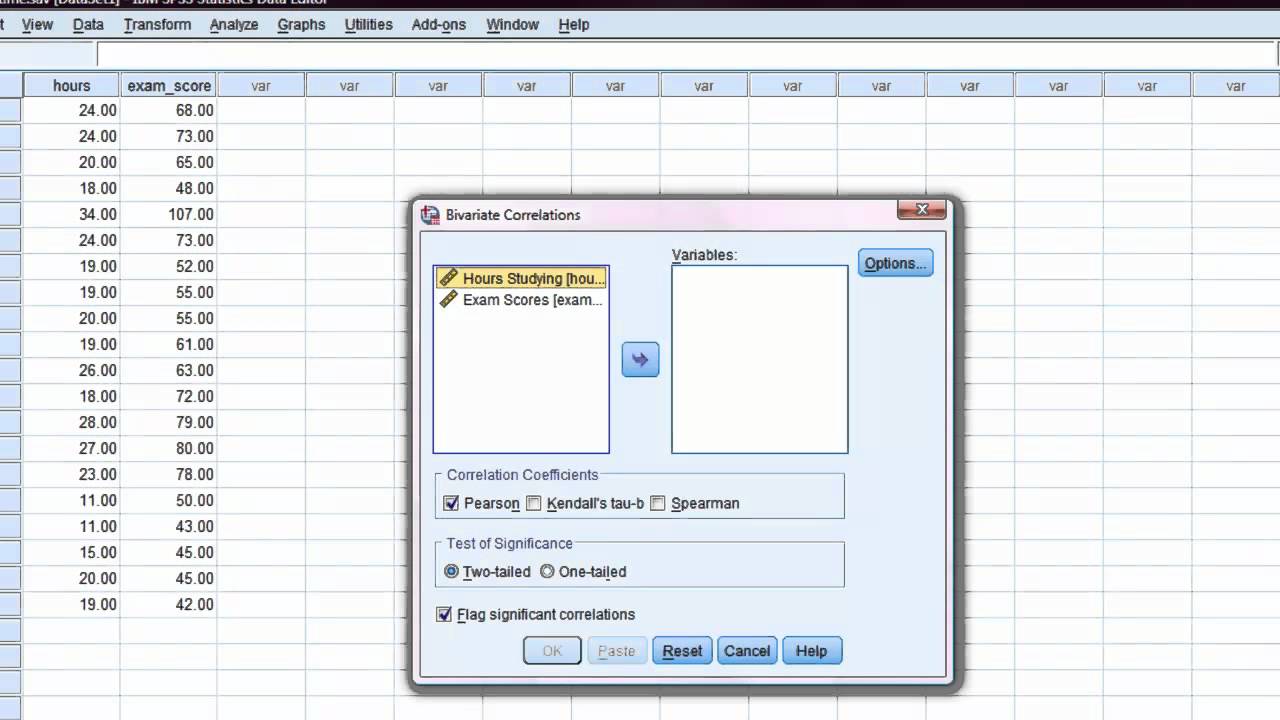Screen dimensions: 1280x720
Task: Enable Kendall's tau-b coefficient
Action: click(x=534, y=503)
